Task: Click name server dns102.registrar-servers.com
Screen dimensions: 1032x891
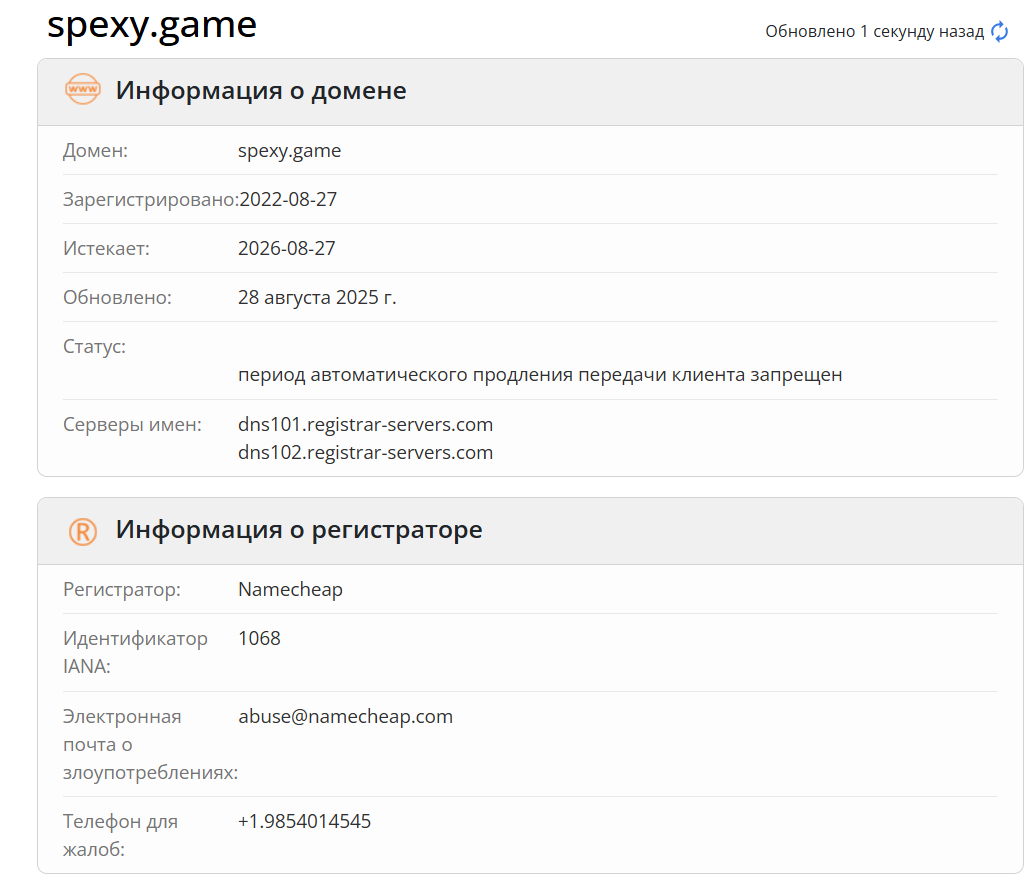Action: coord(365,452)
